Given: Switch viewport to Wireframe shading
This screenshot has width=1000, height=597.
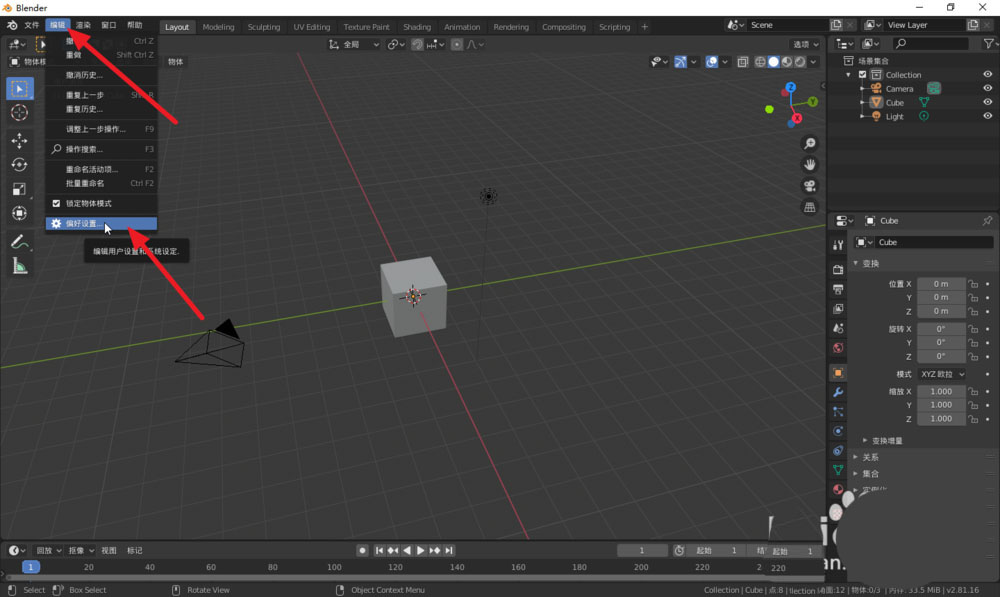Looking at the screenshot, I should (x=760, y=61).
